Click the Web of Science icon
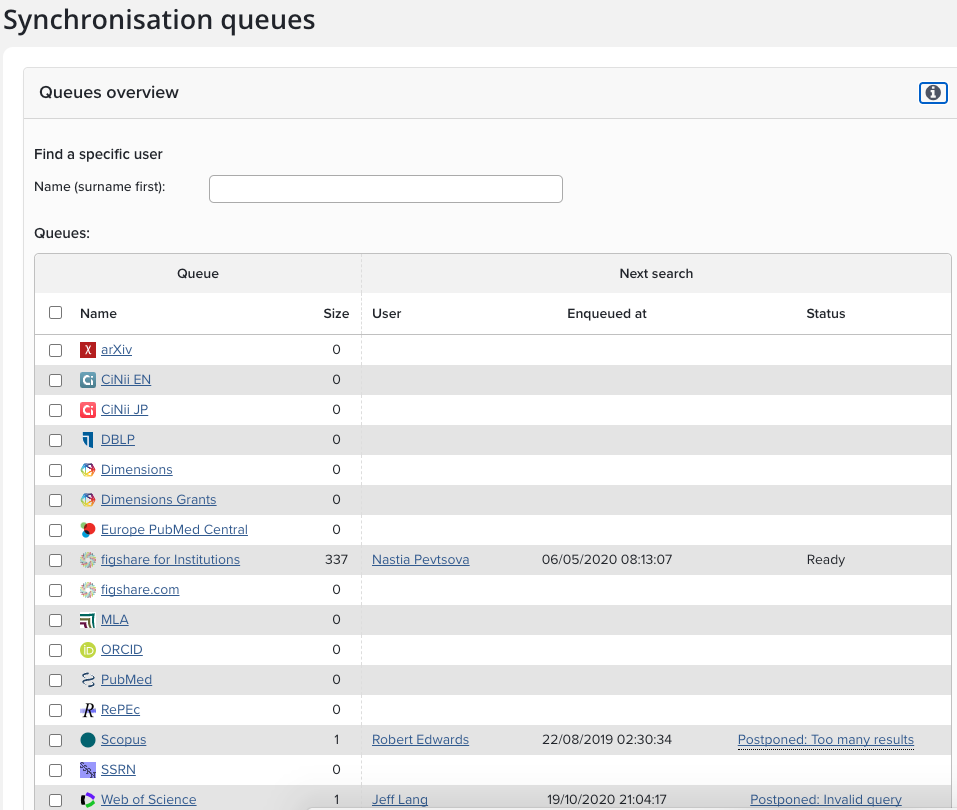Image resolution: width=957 pixels, height=810 pixels. point(88,800)
